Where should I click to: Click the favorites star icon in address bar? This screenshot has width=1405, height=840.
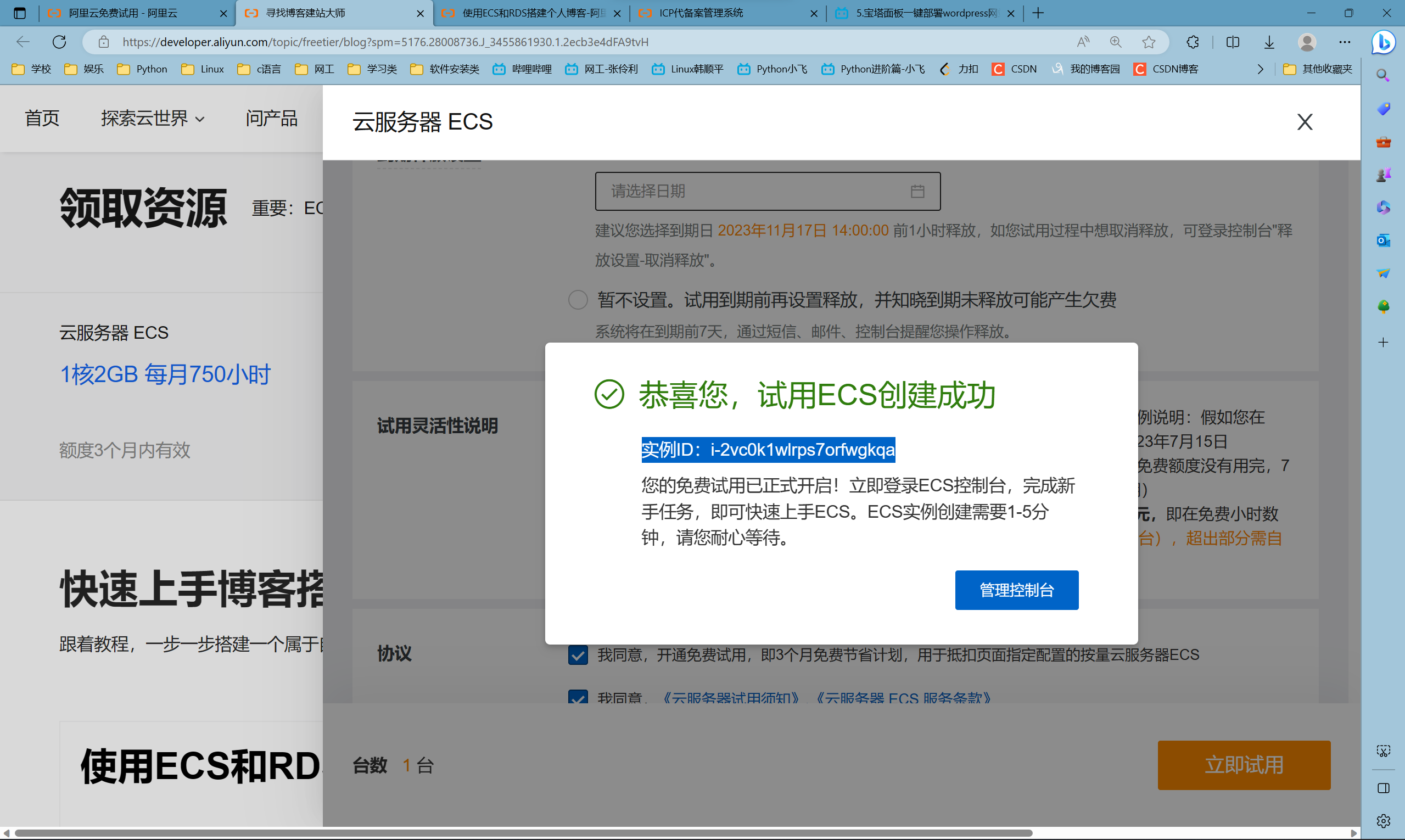(x=1149, y=42)
